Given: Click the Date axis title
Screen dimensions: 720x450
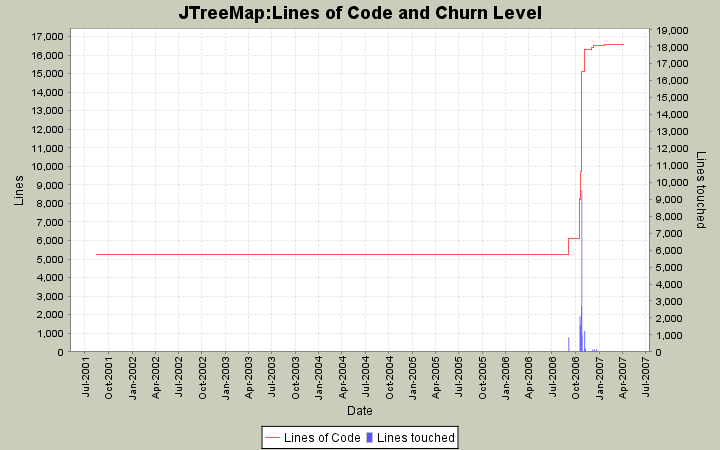Looking at the screenshot, I should point(360,411).
